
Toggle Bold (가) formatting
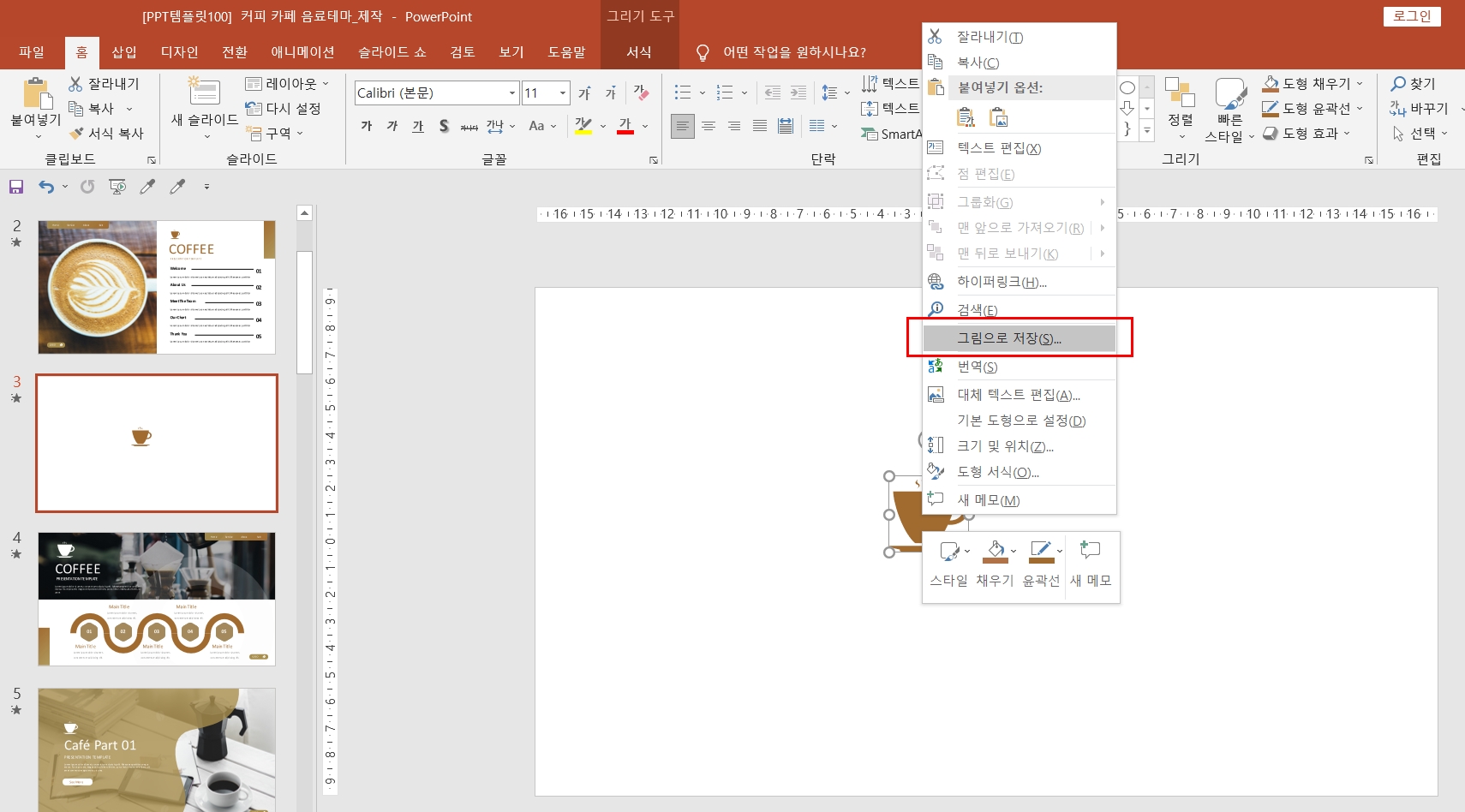point(367,126)
